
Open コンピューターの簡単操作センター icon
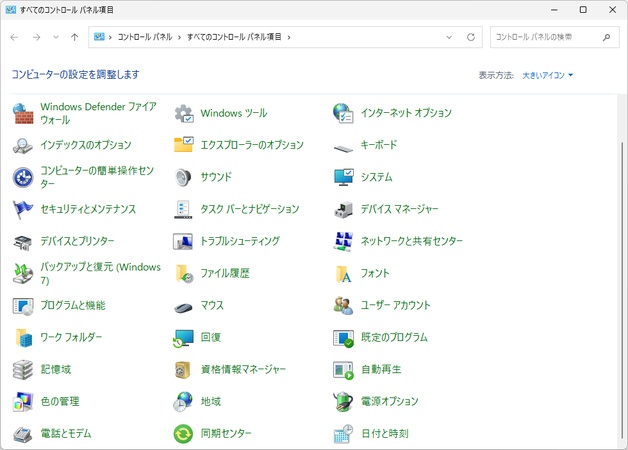[23, 177]
